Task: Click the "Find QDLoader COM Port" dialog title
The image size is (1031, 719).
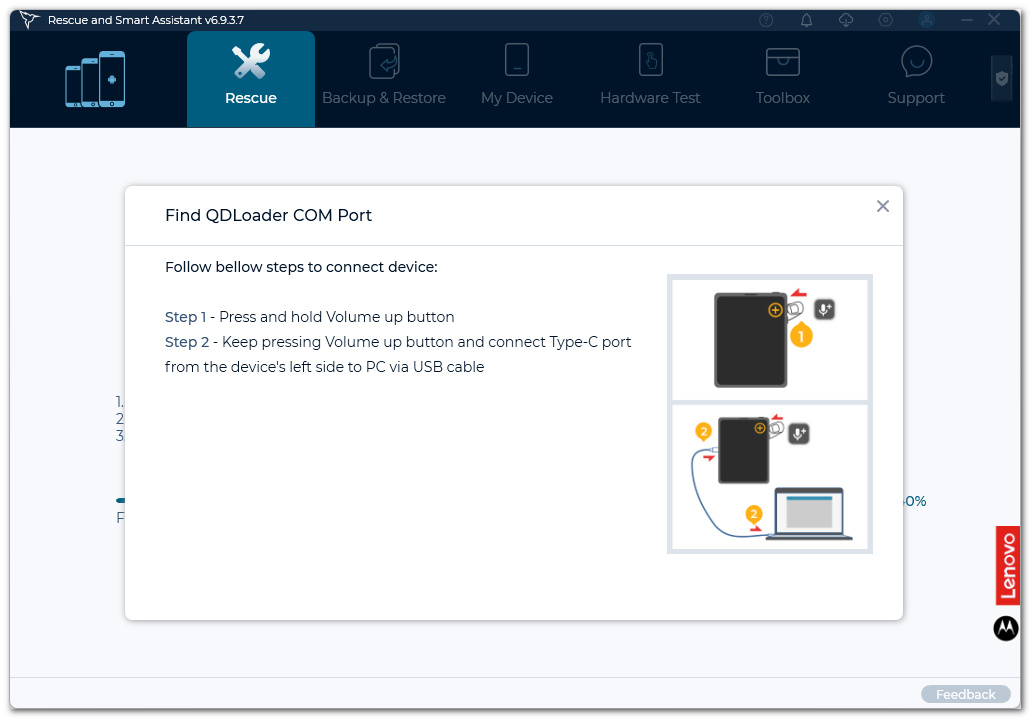Action: pos(268,215)
